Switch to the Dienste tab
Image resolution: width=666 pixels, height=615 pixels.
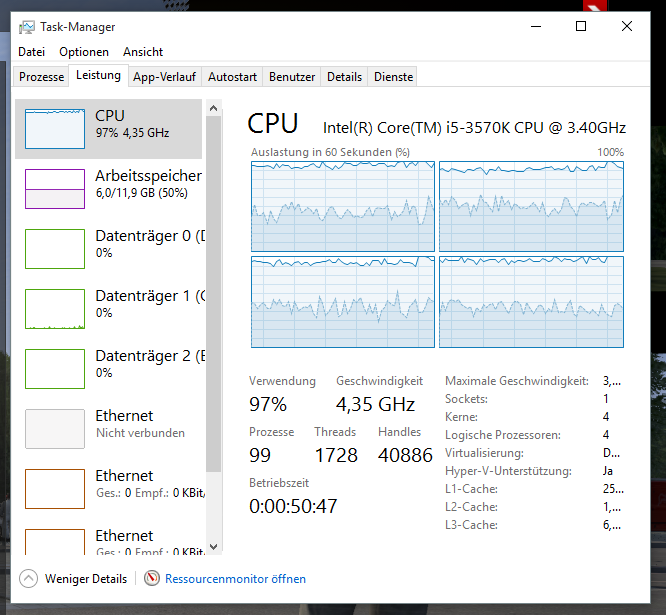pos(393,76)
